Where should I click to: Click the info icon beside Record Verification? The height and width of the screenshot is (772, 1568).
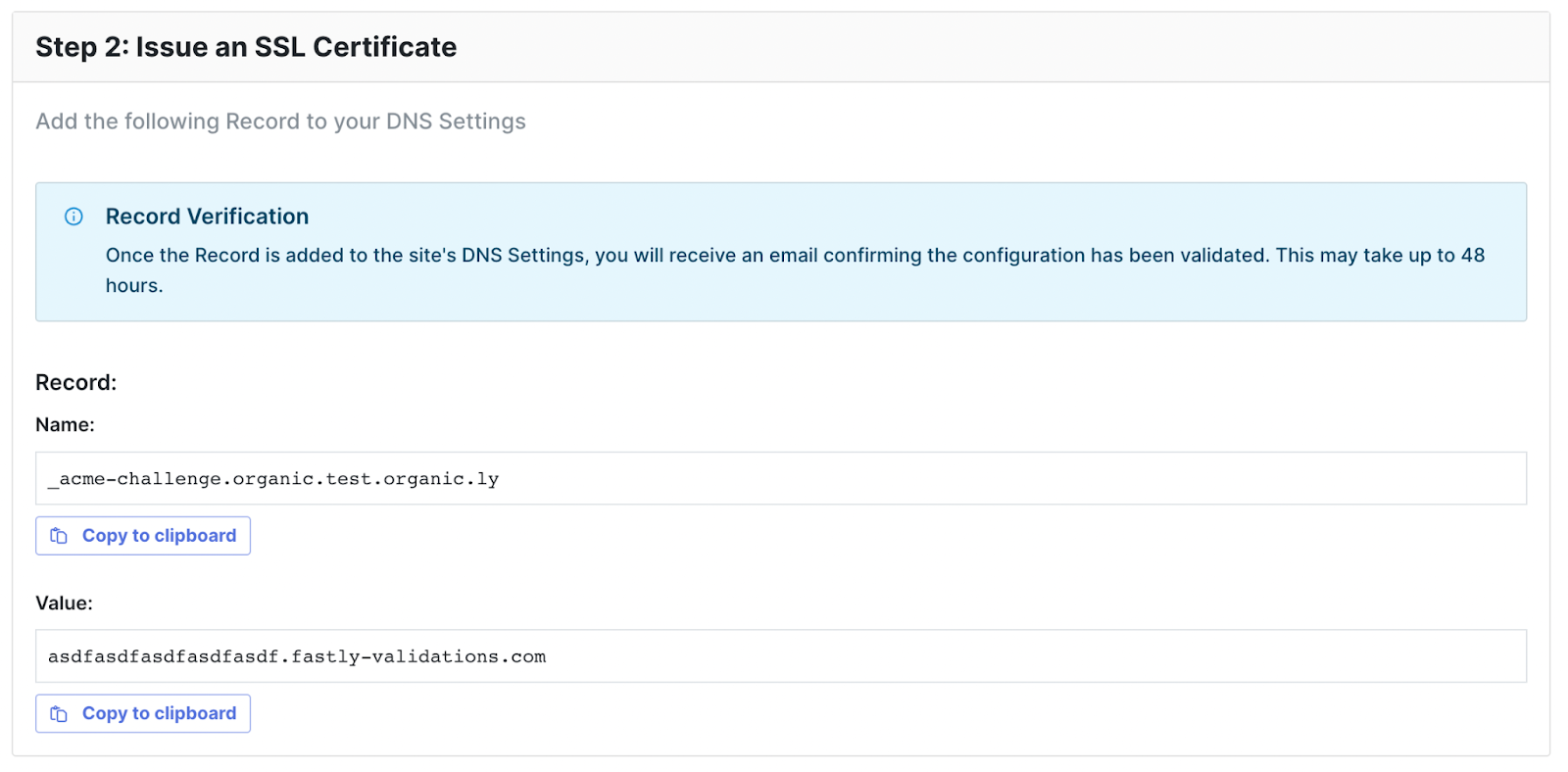pyautogui.click(x=73, y=217)
